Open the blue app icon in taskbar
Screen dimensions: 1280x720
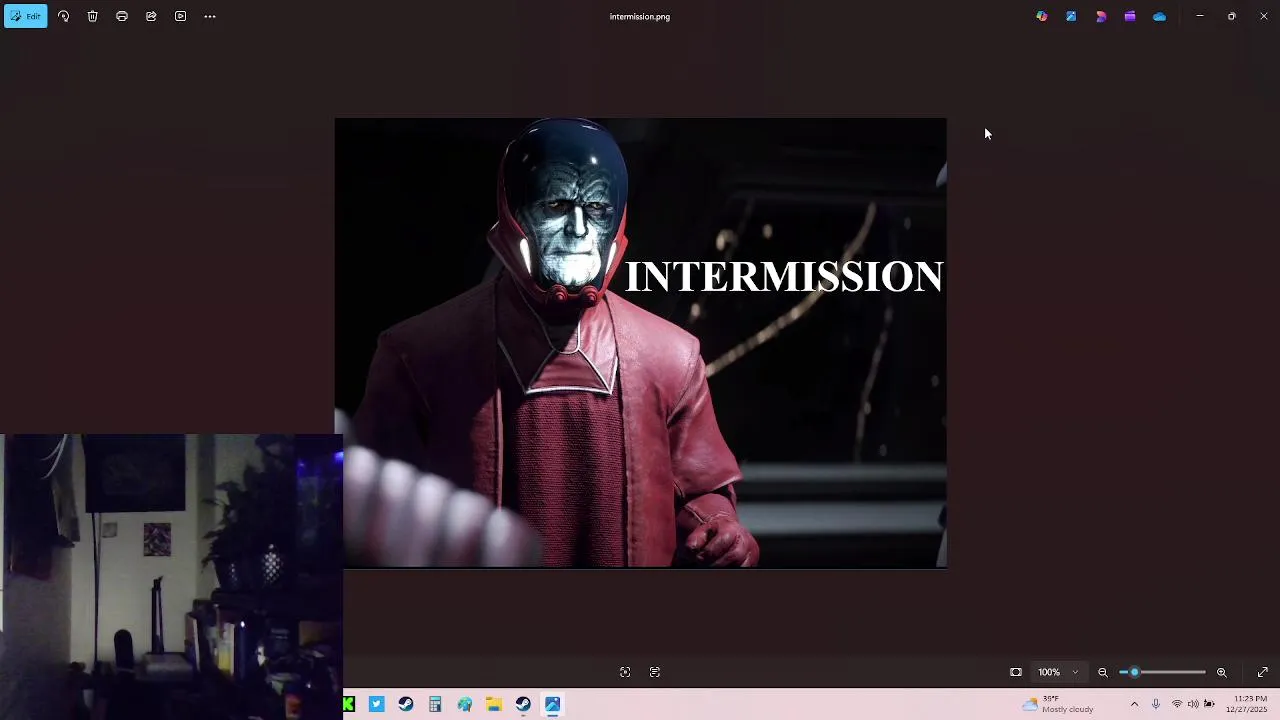377,704
